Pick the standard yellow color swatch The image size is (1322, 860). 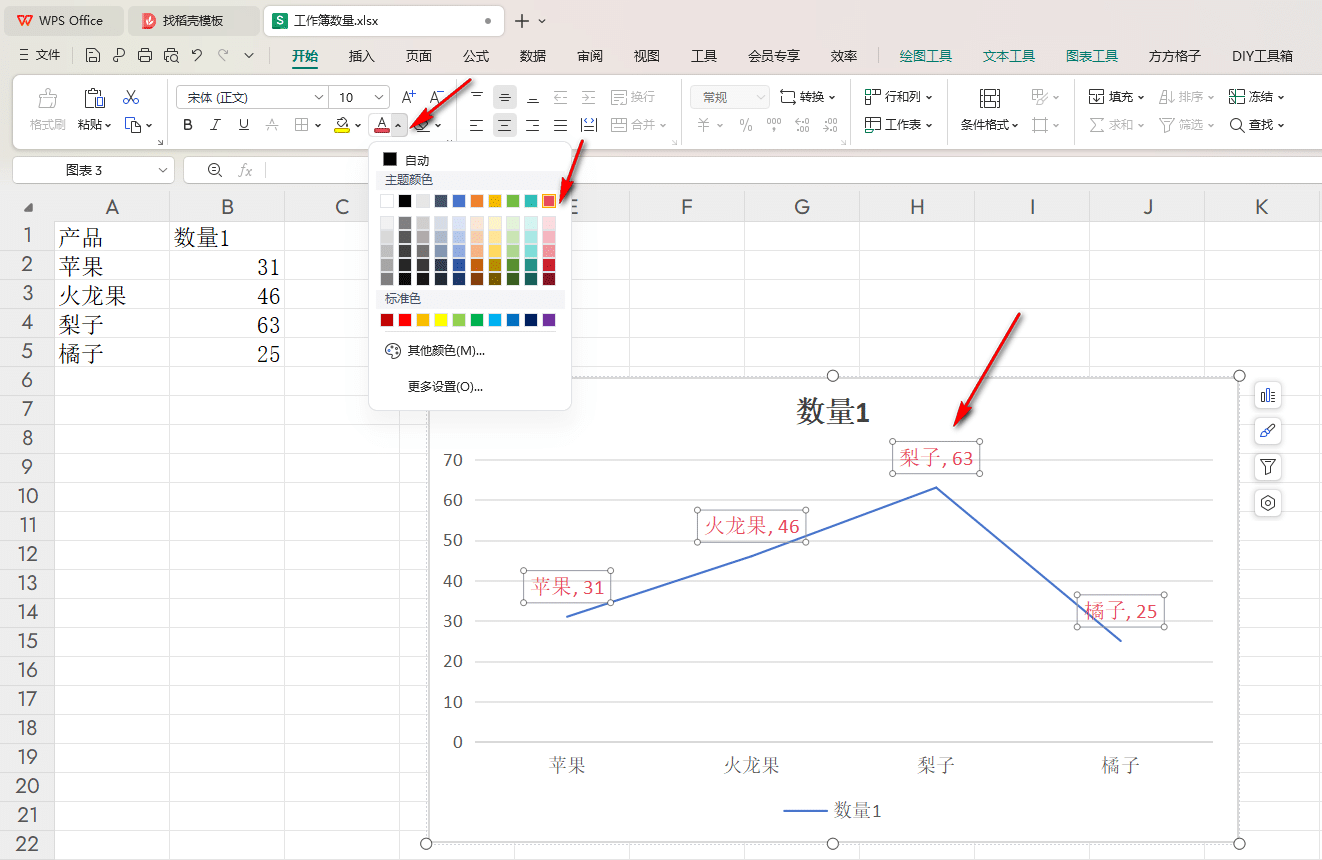click(x=441, y=320)
